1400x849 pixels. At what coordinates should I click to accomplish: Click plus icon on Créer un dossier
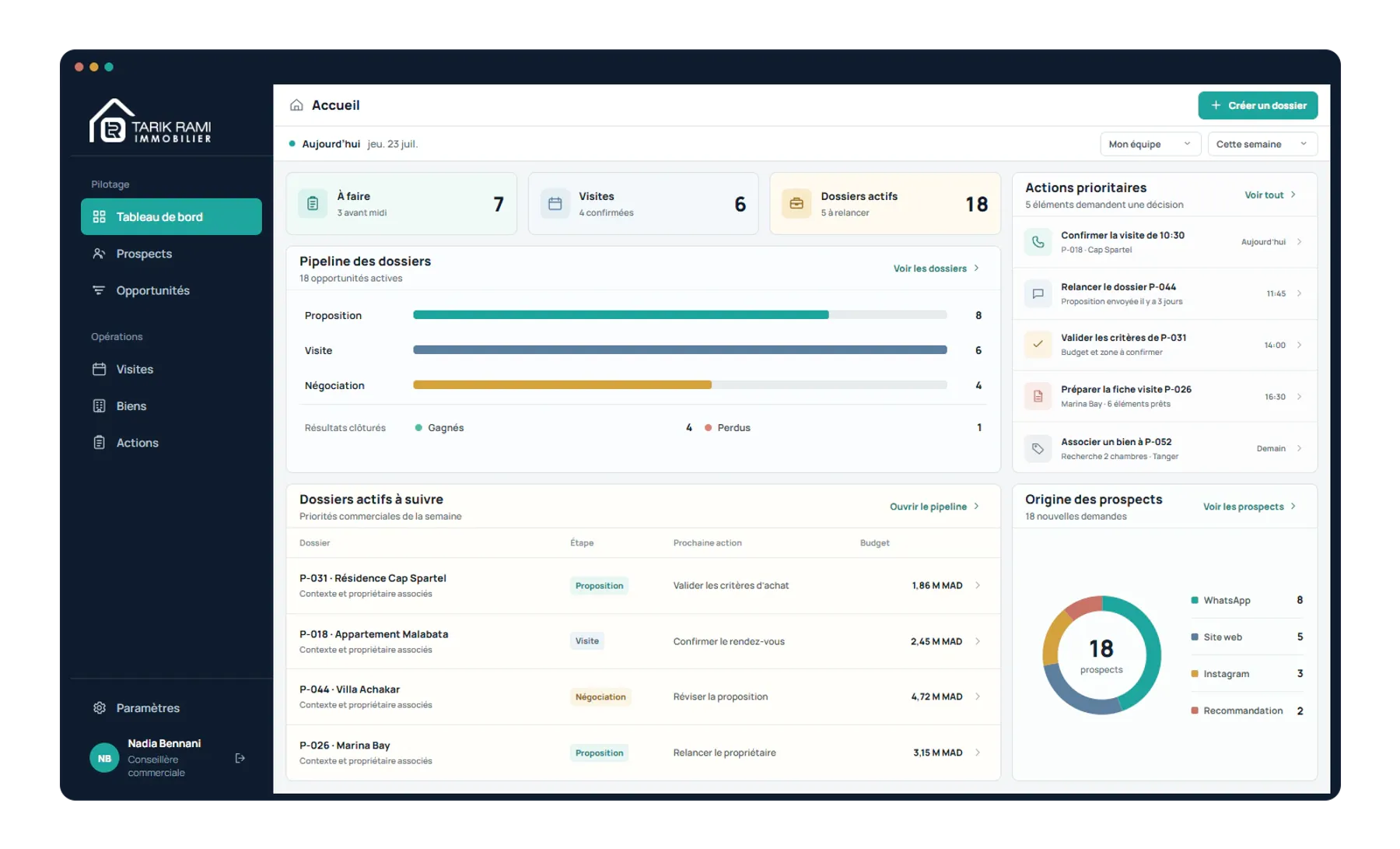(x=1216, y=105)
